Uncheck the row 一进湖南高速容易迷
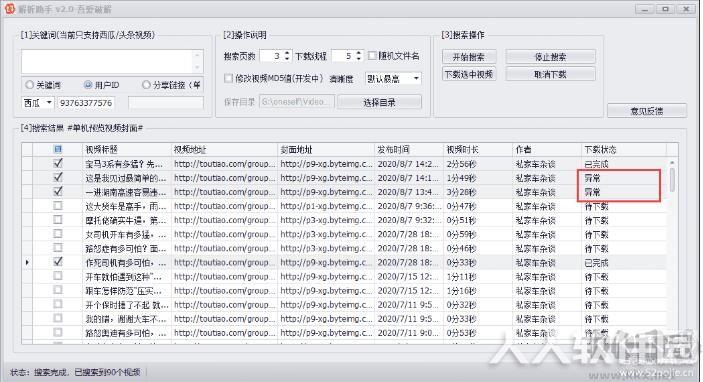The image size is (703, 382). tap(58, 191)
